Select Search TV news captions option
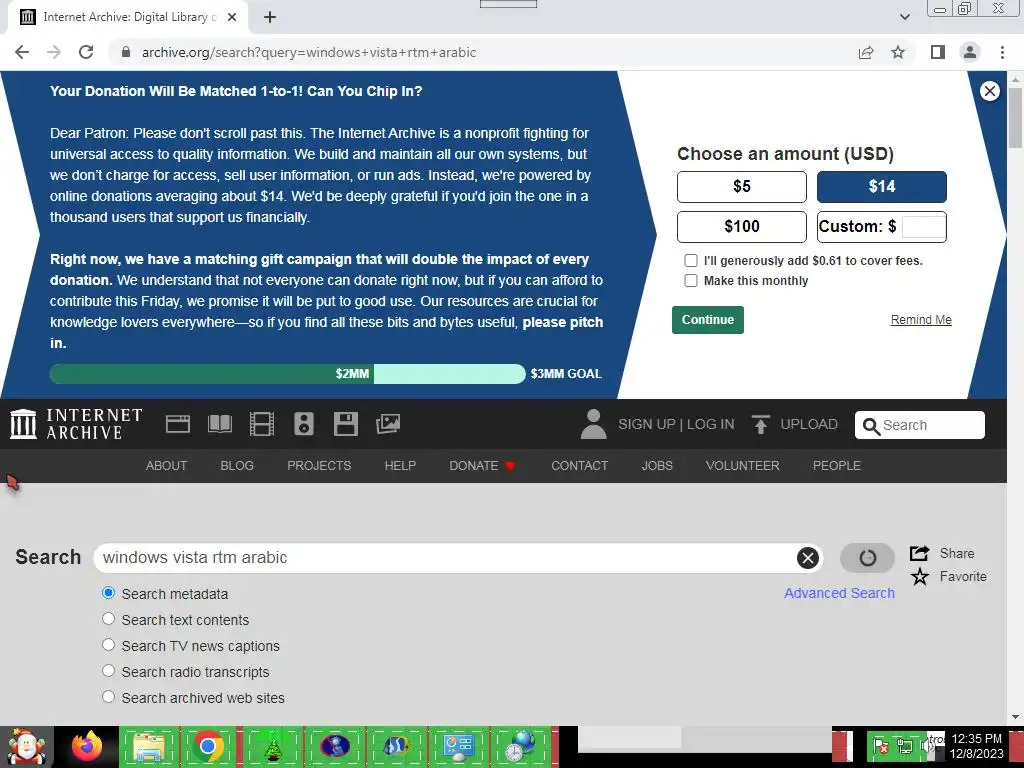The height and width of the screenshot is (768, 1024). (108, 645)
